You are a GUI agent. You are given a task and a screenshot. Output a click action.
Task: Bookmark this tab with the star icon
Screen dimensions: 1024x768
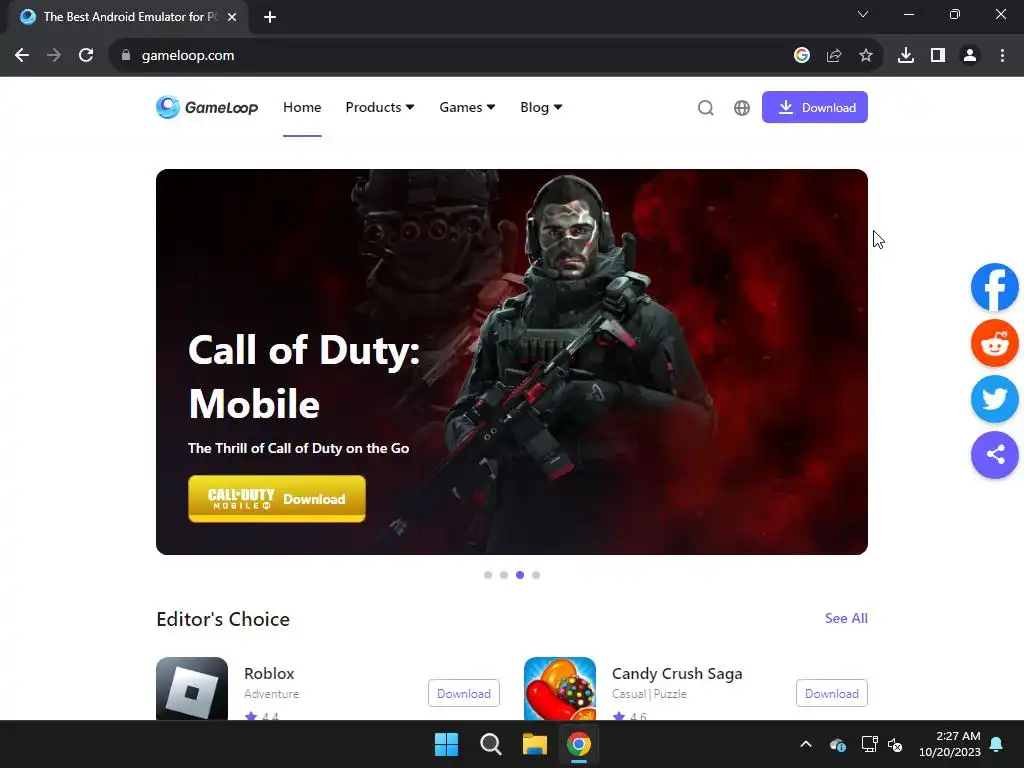(866, 56)
